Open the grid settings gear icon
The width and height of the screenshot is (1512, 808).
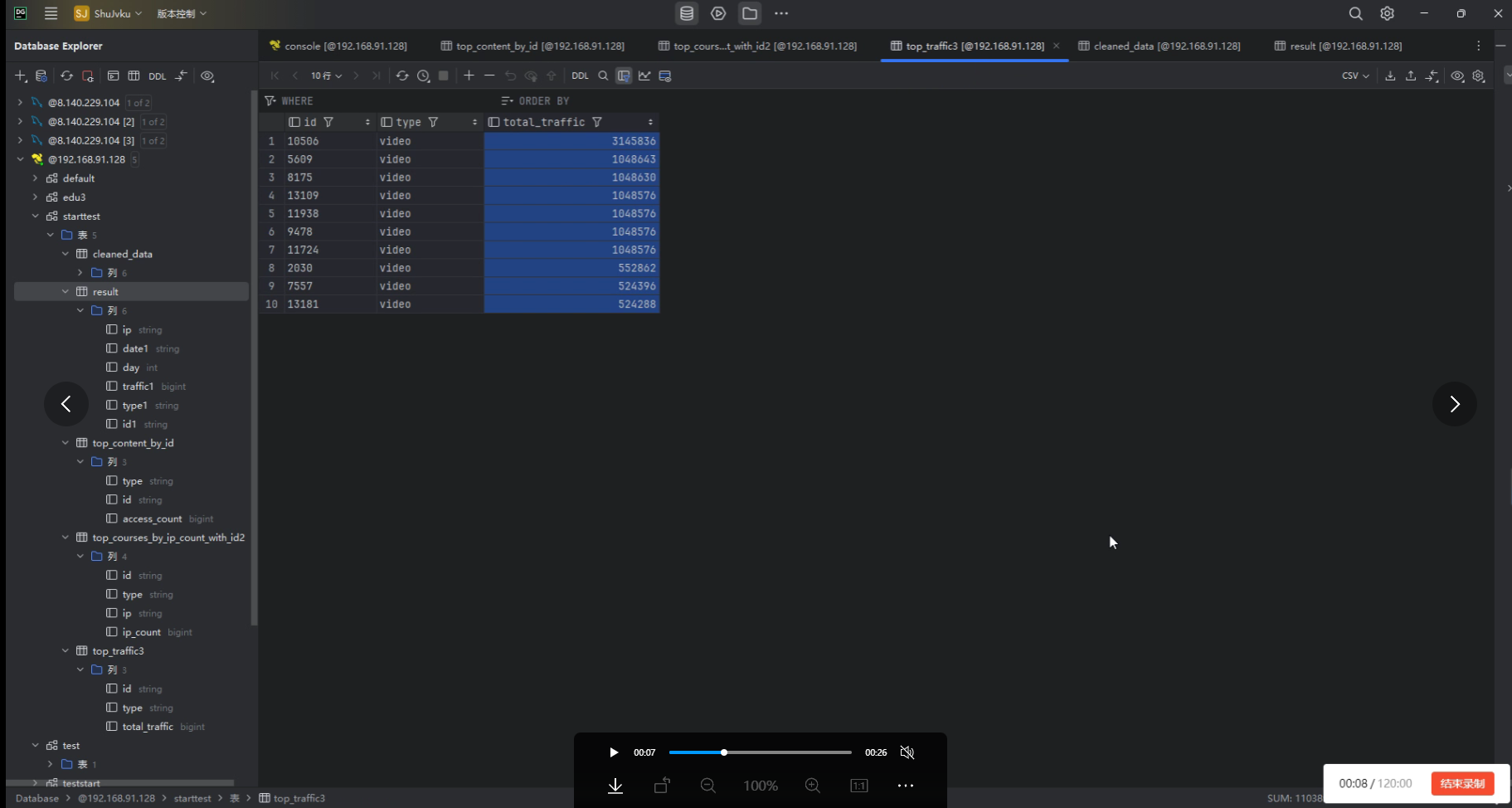click(1478, 75)
